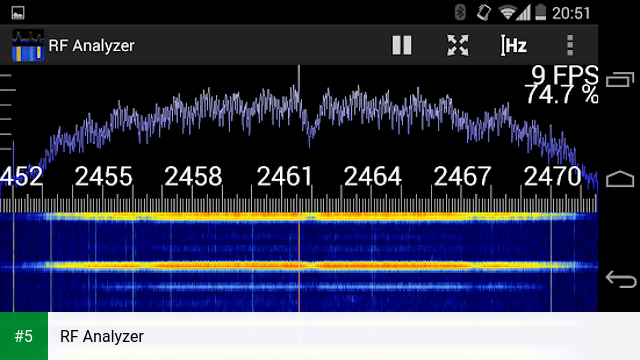Tap the screen rotation status icon
640x360 pixels.
tap(484, 12)
